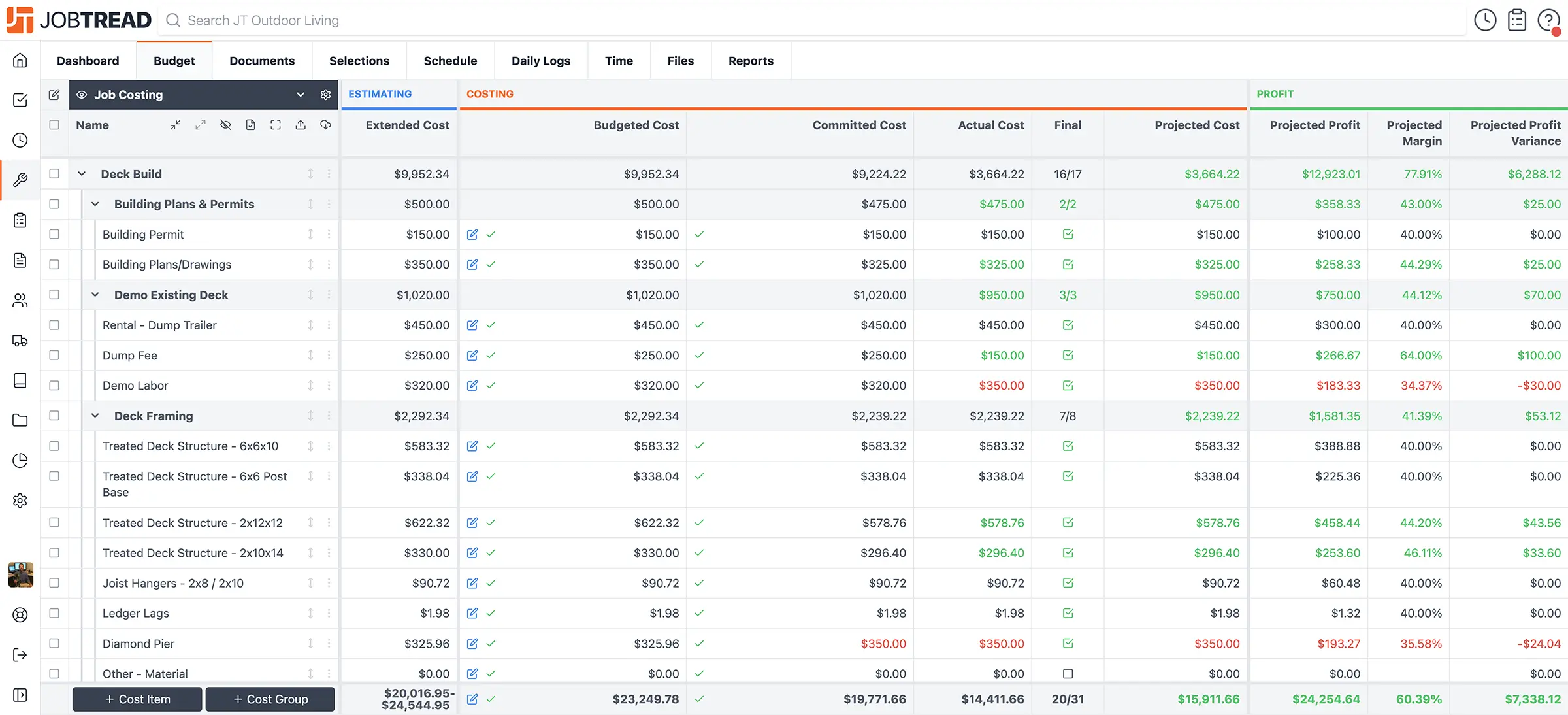Click the upload arrow icon in Name header
The width and height of the screenshot is (1568, 715).
click(x=301, y=125)
